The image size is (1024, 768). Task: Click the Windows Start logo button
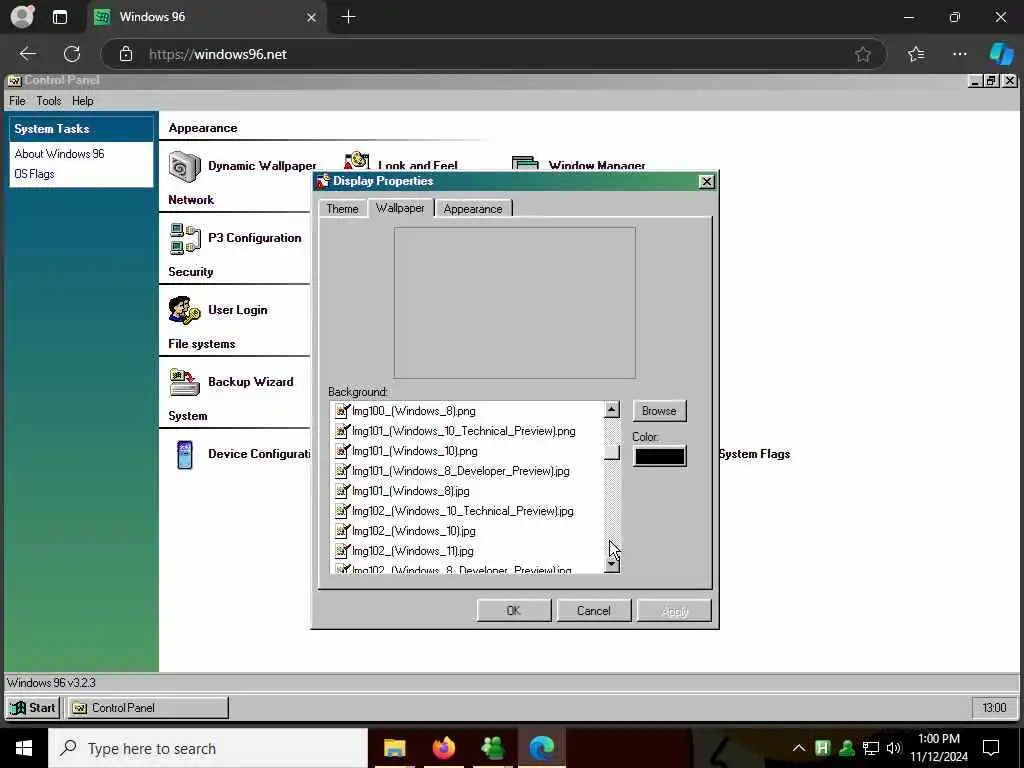point(24,748)
